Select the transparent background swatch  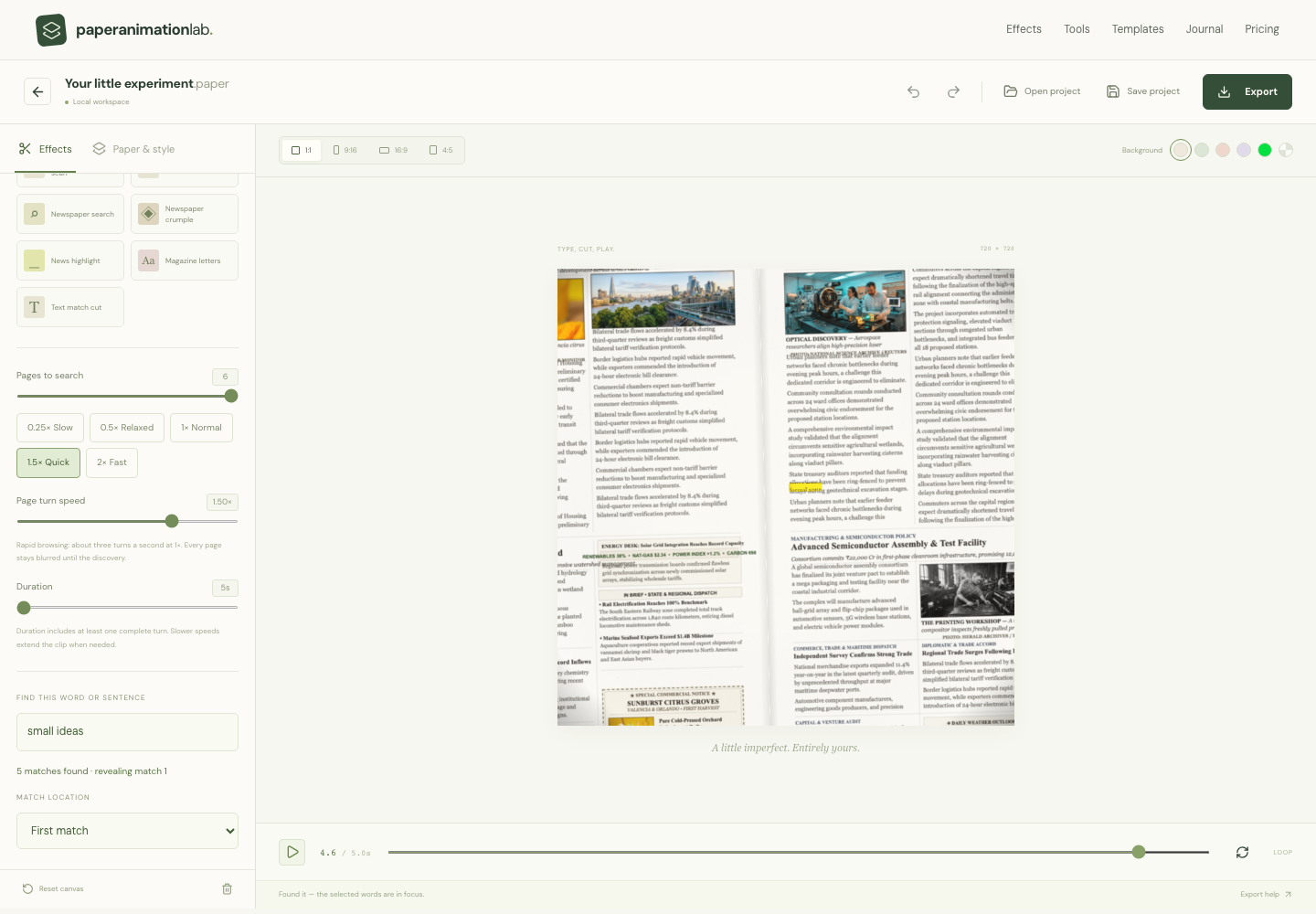pos(1286,150)
